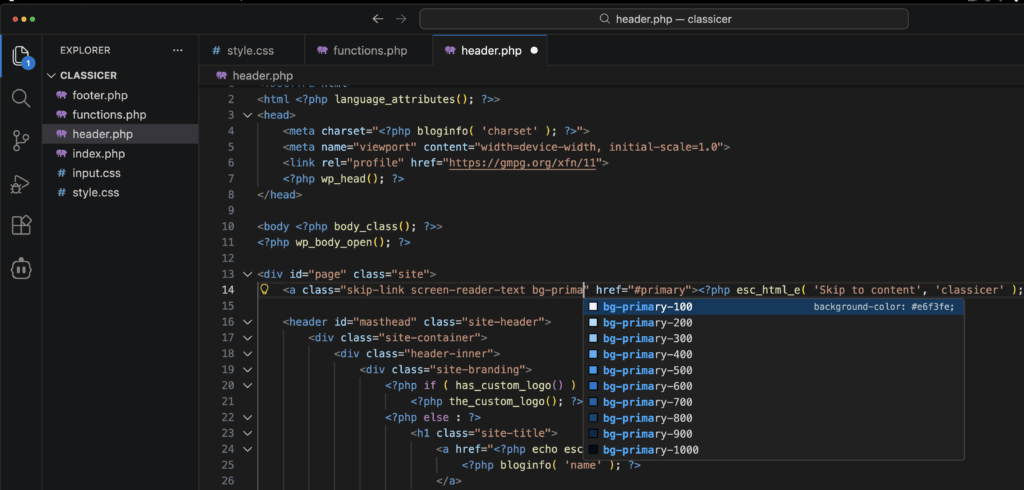
Task: Click the lightbulb code action on line 14
Action: tap(264, 289)
